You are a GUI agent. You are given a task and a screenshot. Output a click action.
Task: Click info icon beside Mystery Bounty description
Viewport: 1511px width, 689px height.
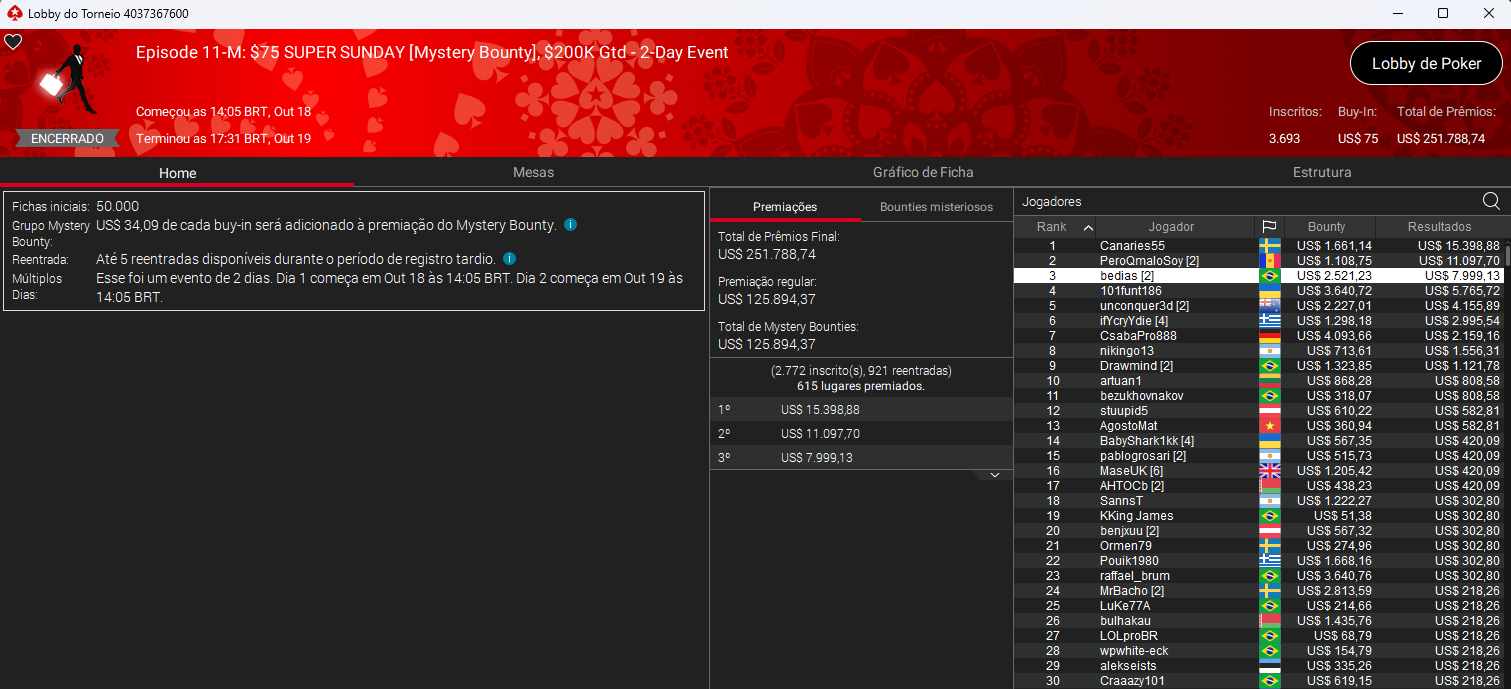click(x=570, y=225)
